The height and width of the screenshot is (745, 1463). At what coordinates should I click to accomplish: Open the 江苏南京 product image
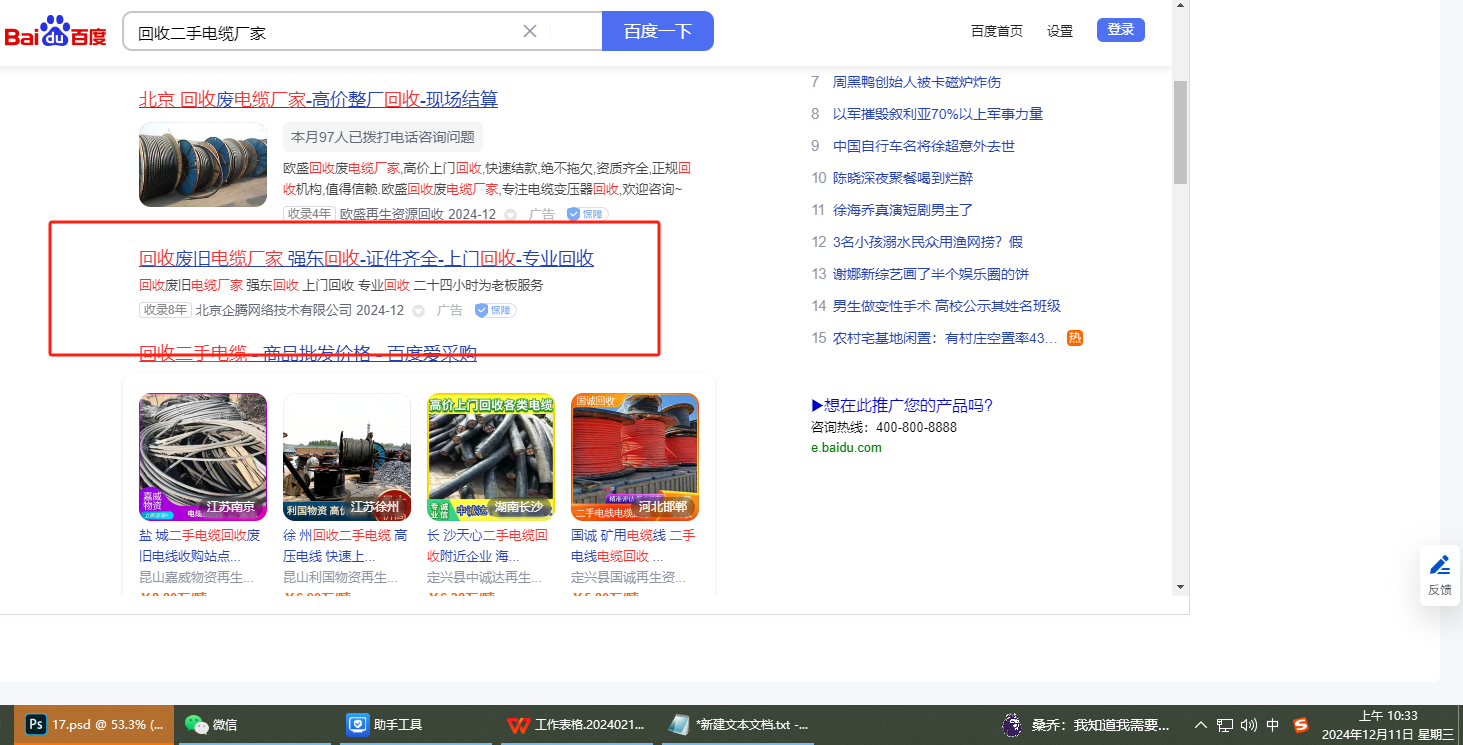[x=203, y=457]
